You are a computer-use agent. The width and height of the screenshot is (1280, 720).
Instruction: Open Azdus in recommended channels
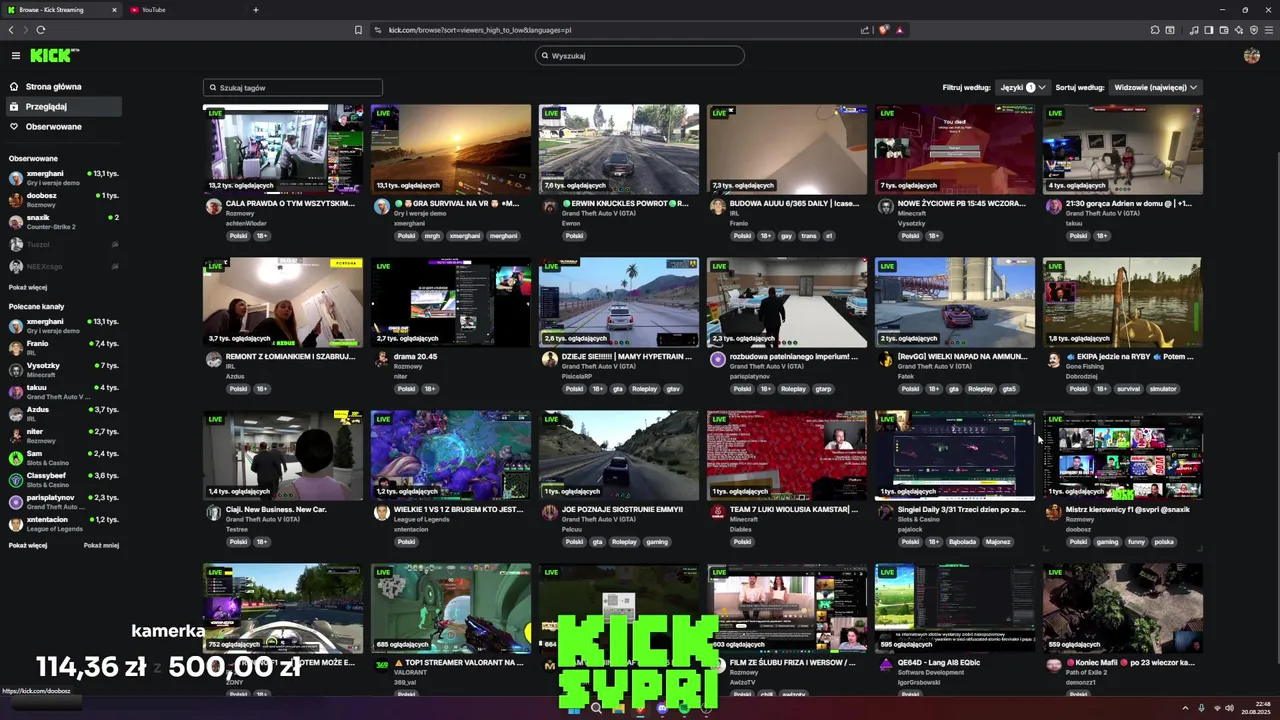[x=64, y=414]
